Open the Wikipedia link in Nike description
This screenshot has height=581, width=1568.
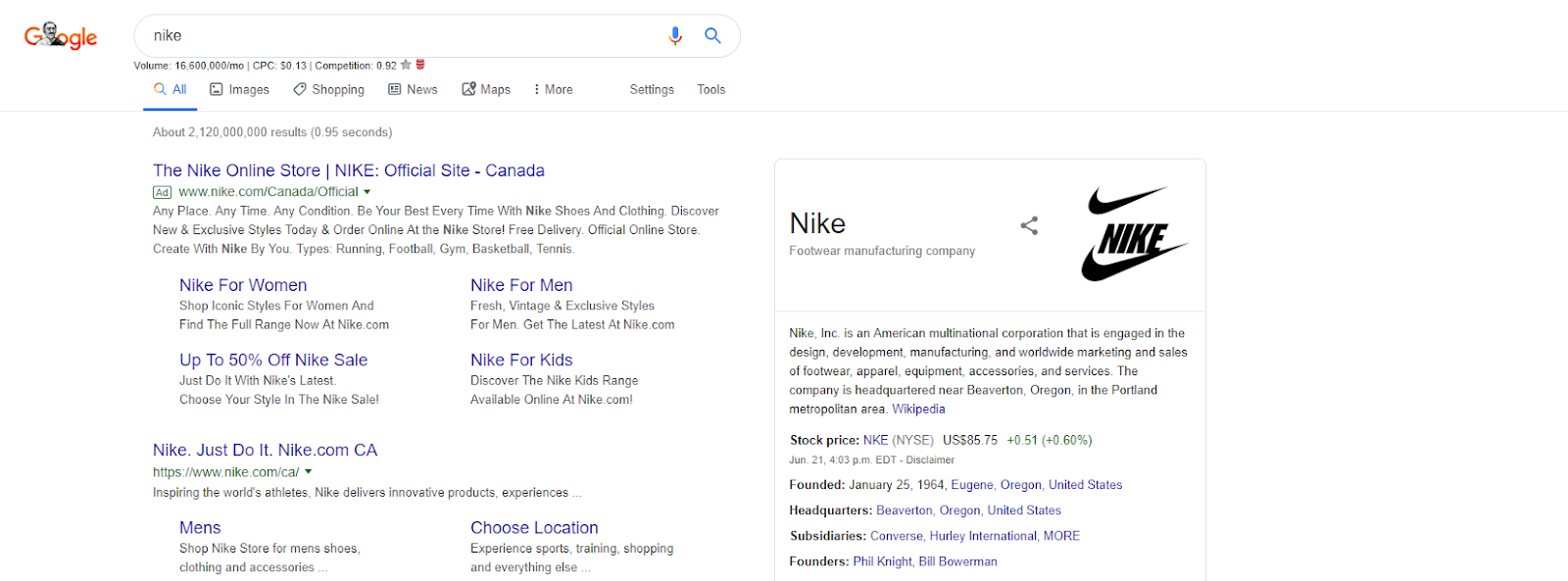918,410
